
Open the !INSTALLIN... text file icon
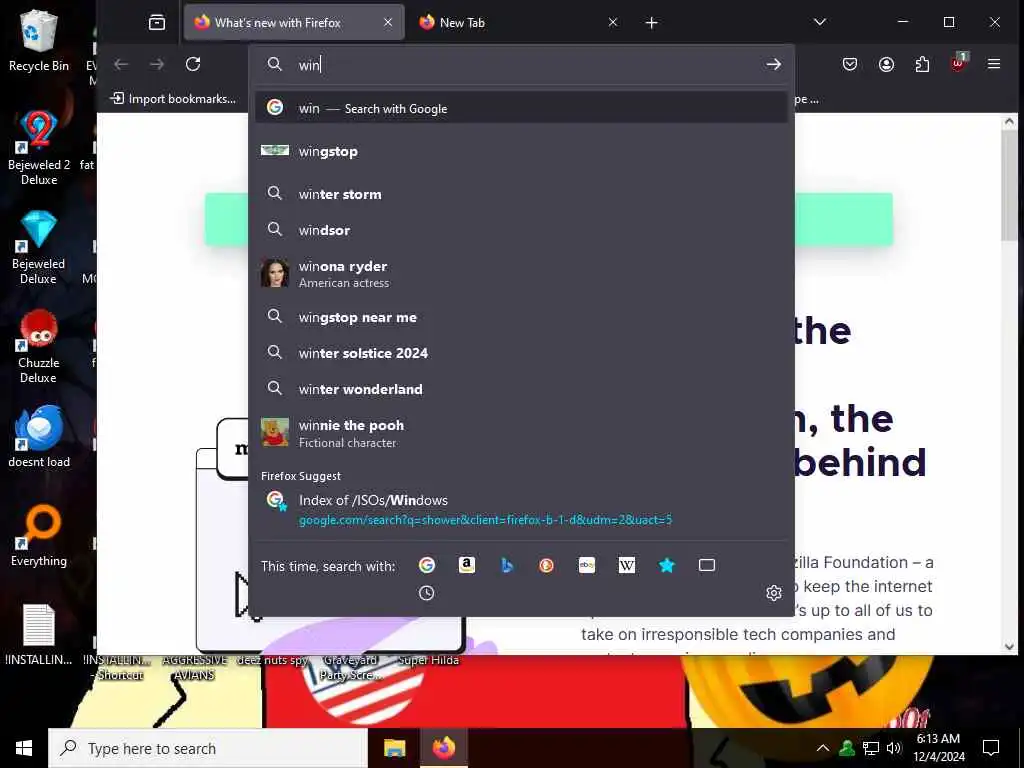(39, 635)
